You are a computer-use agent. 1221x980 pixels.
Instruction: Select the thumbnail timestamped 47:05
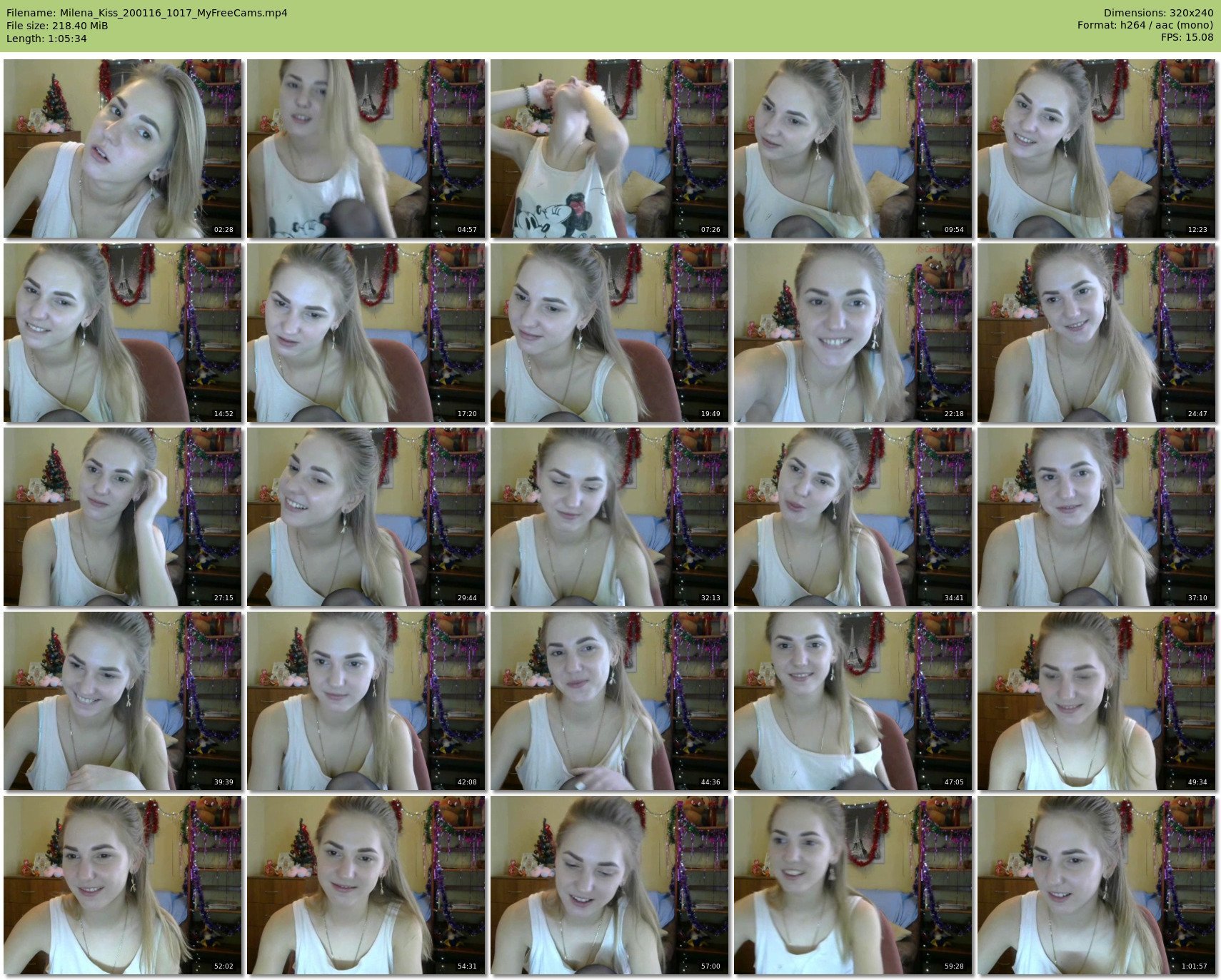coord(853,701)
